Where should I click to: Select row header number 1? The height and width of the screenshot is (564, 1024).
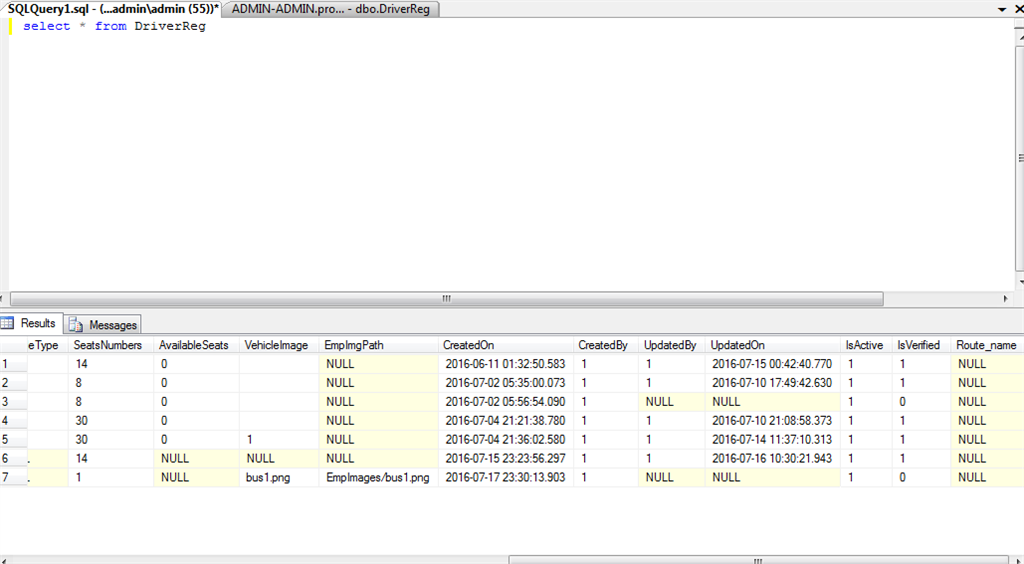14,364
